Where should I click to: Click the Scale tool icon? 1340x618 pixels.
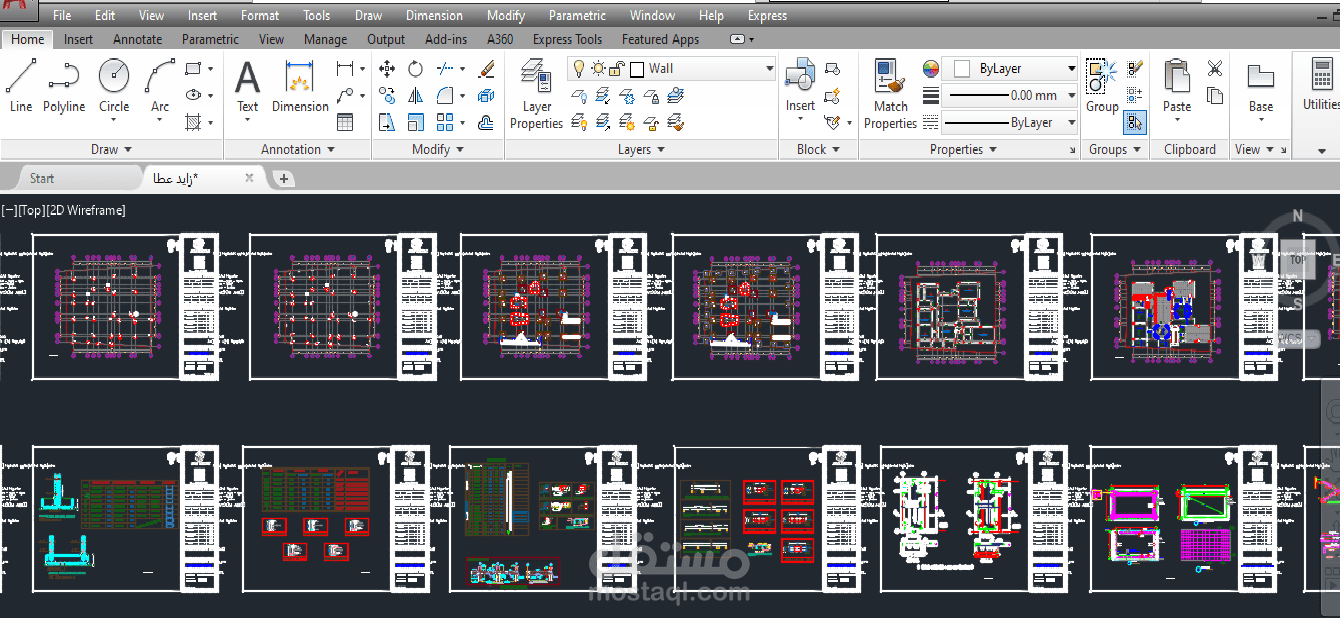(416, 122)
